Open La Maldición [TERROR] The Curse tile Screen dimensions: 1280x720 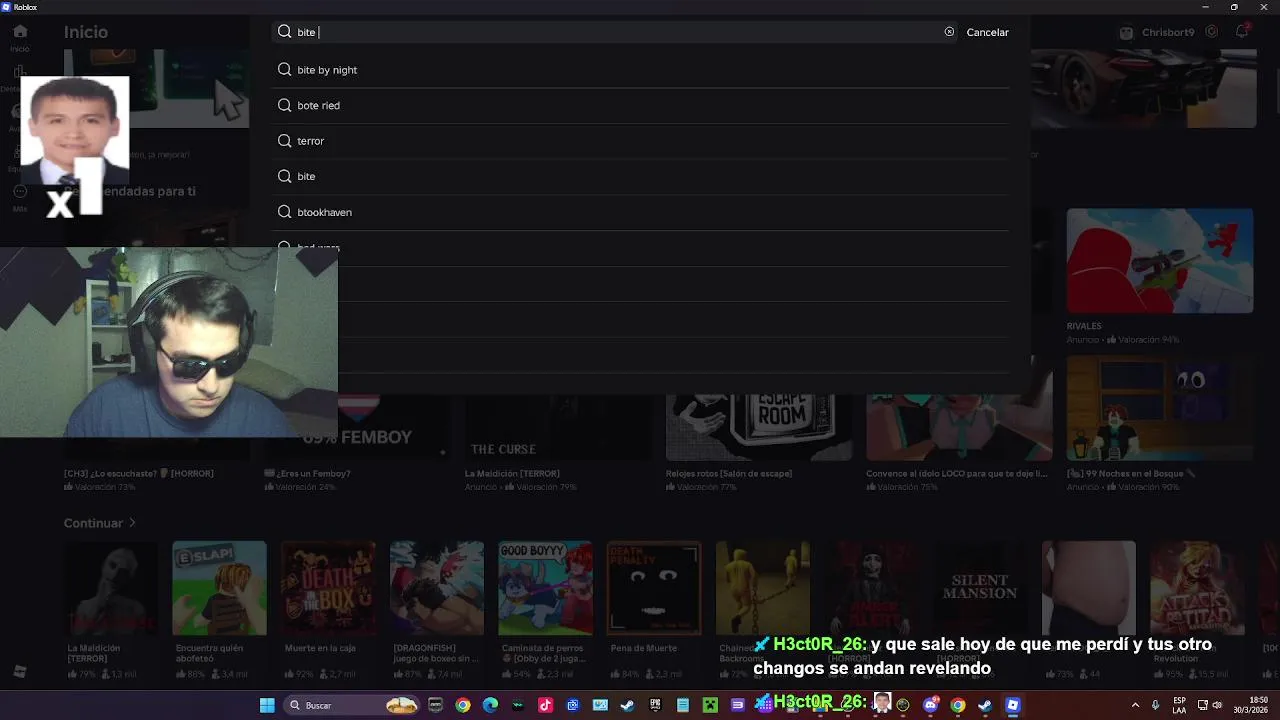click(x=558, y=426)
